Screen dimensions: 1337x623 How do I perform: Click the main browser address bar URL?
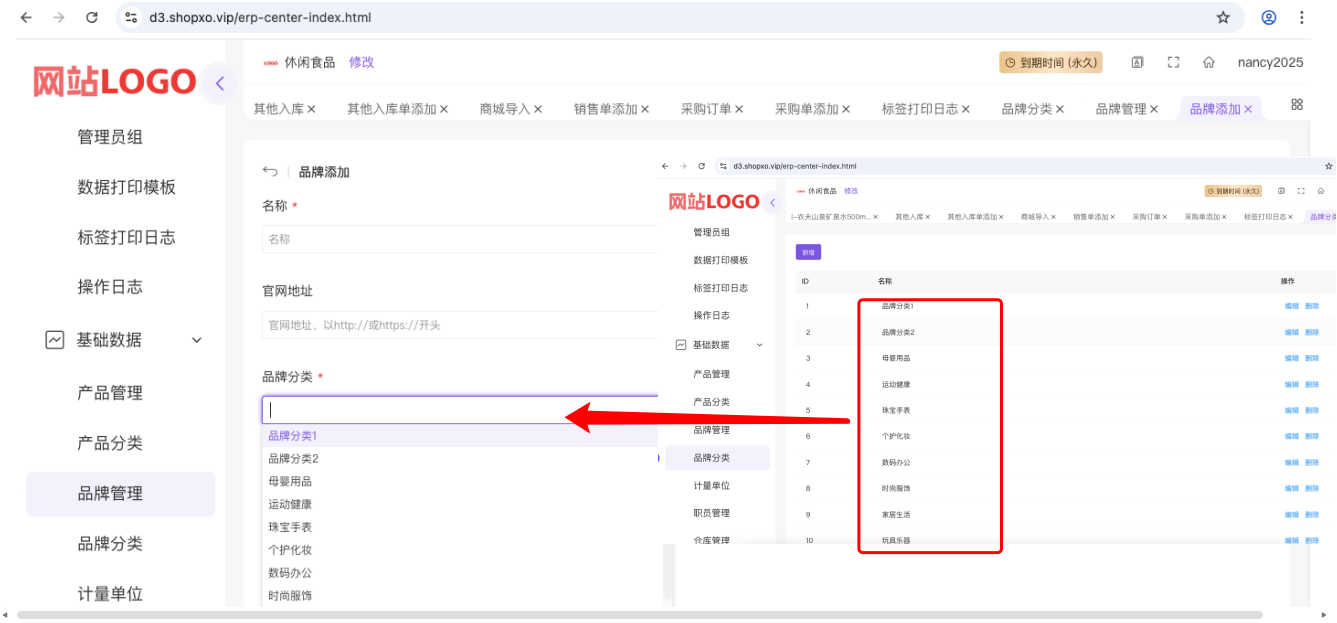(260, 17)
